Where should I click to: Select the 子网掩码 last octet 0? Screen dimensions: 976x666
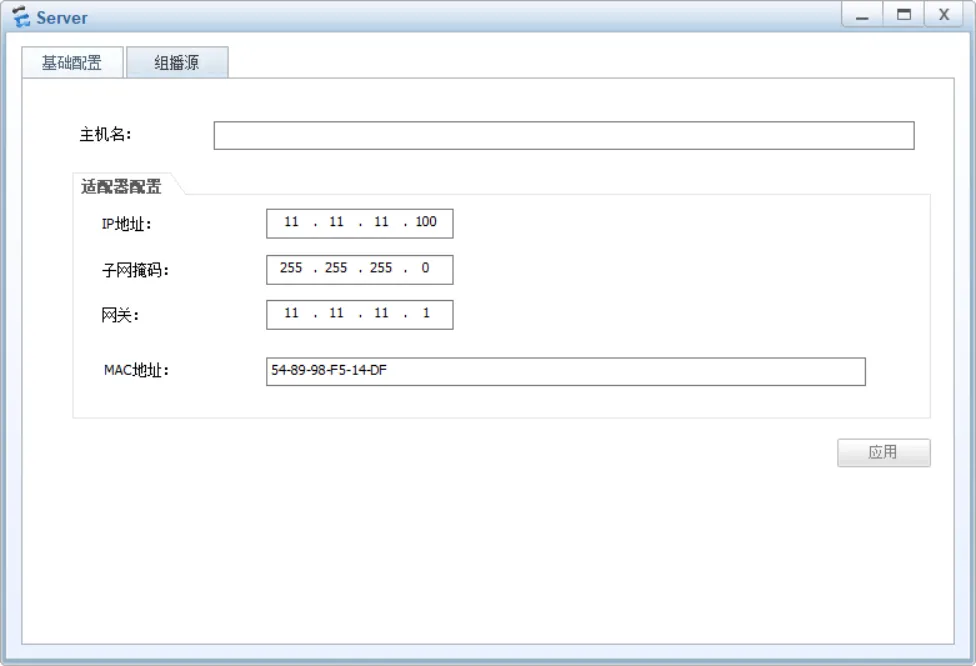425,268
